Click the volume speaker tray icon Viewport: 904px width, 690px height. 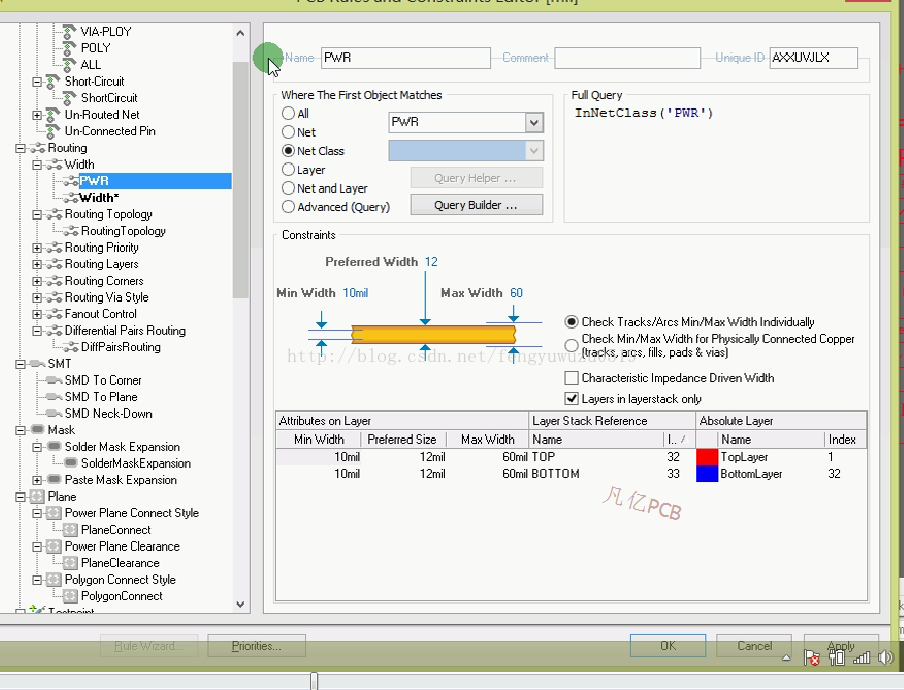tap(885, 657)
